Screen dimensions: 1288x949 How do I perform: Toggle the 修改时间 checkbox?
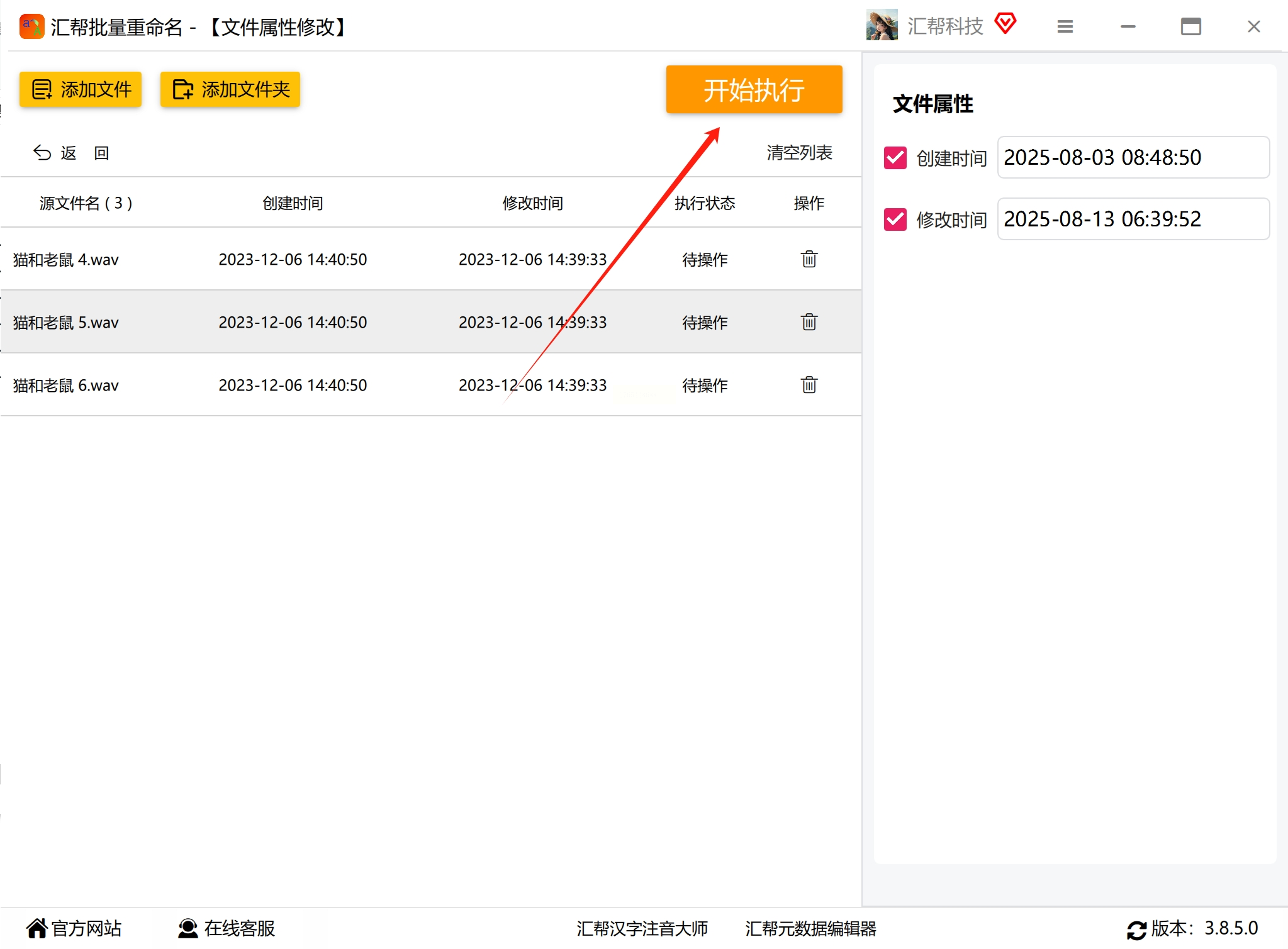pos(895,219)
